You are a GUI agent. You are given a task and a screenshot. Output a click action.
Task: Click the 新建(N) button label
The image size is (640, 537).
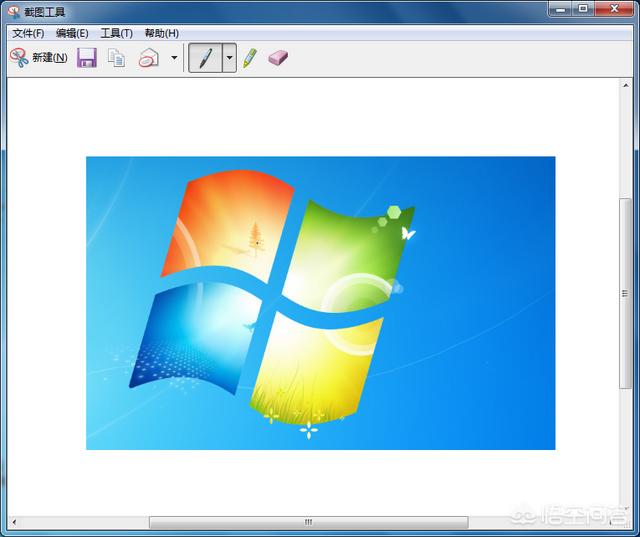(50, 58)
